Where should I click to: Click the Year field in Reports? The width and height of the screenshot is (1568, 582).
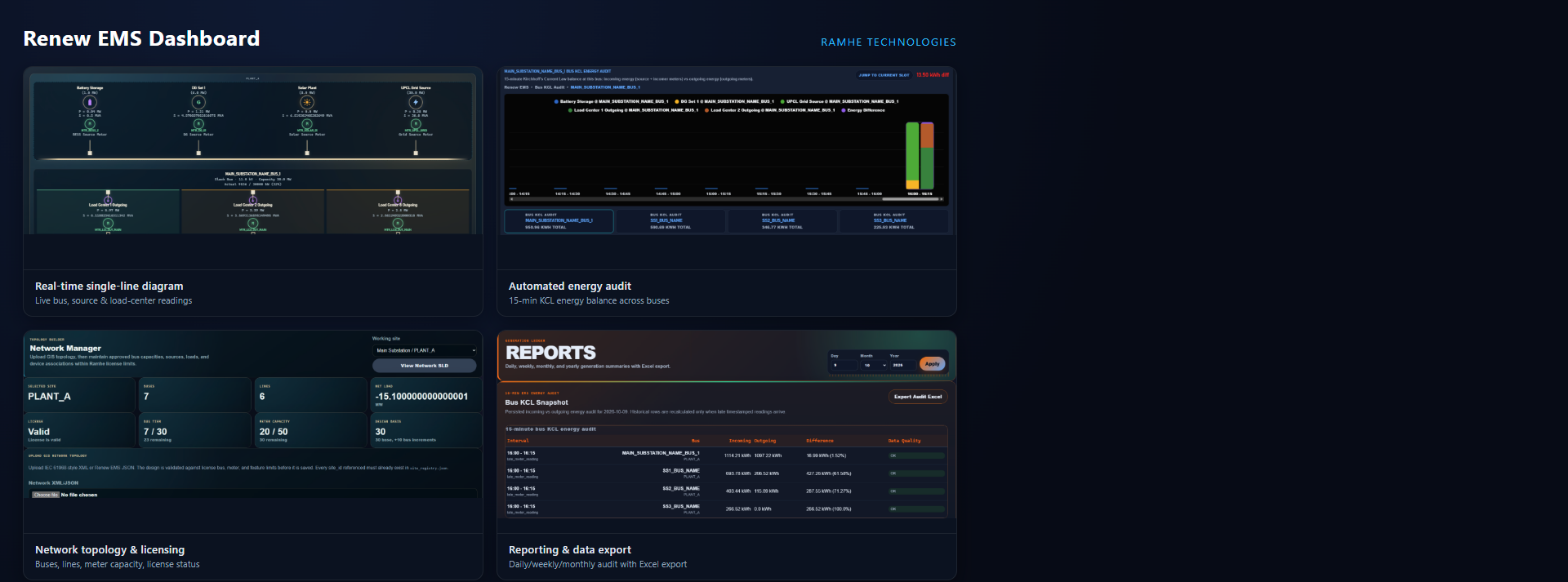pos(903,365)
